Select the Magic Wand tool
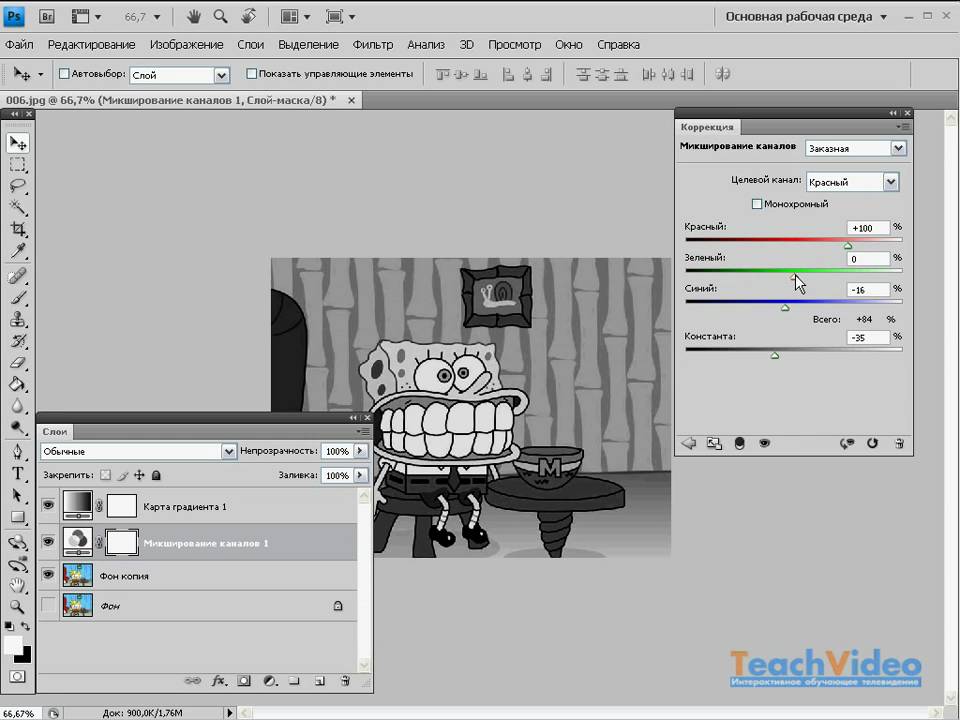Image resolution: width=960 pixels, height=720 pixels. 18,207
